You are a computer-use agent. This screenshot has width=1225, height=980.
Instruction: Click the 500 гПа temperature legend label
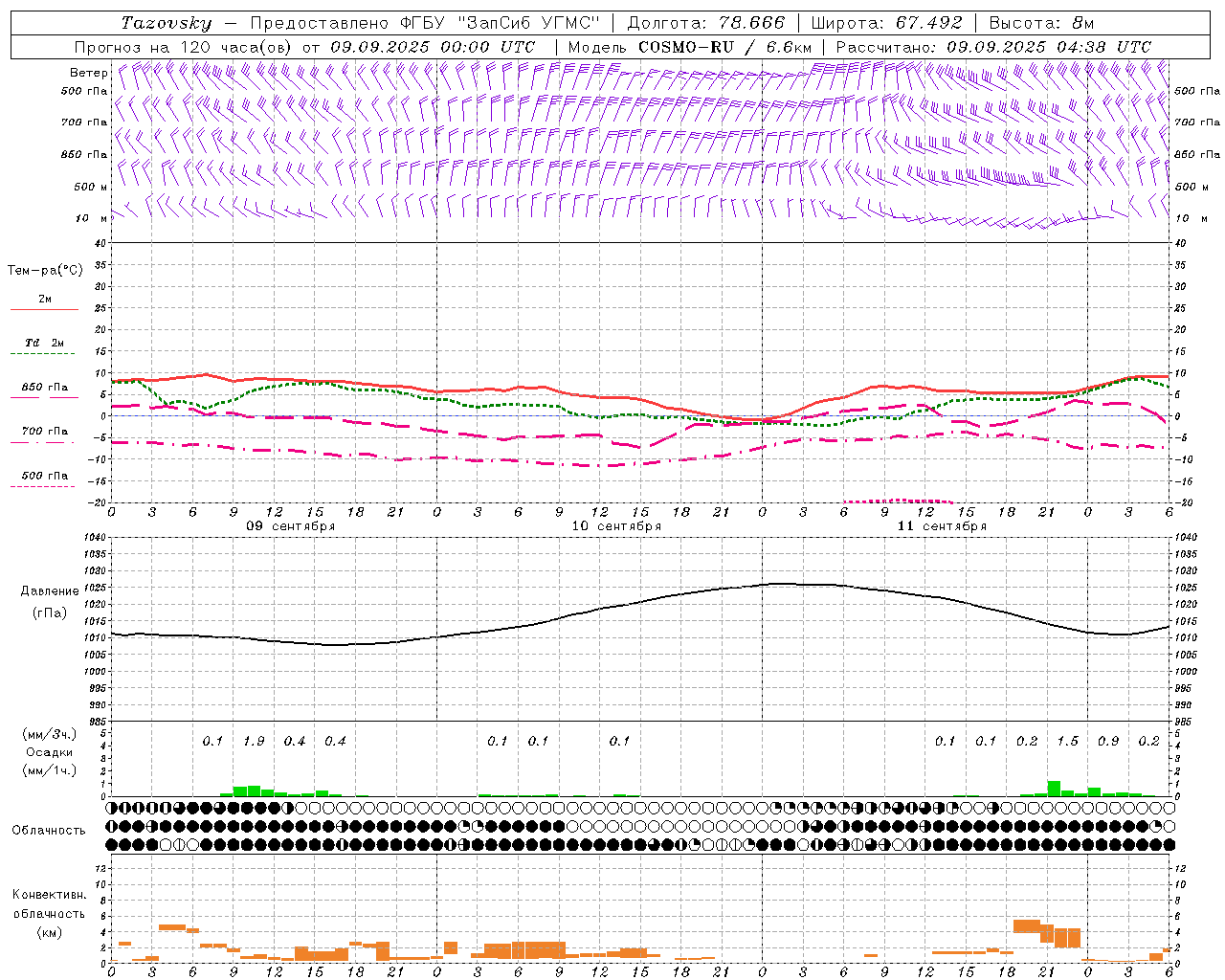45,476
